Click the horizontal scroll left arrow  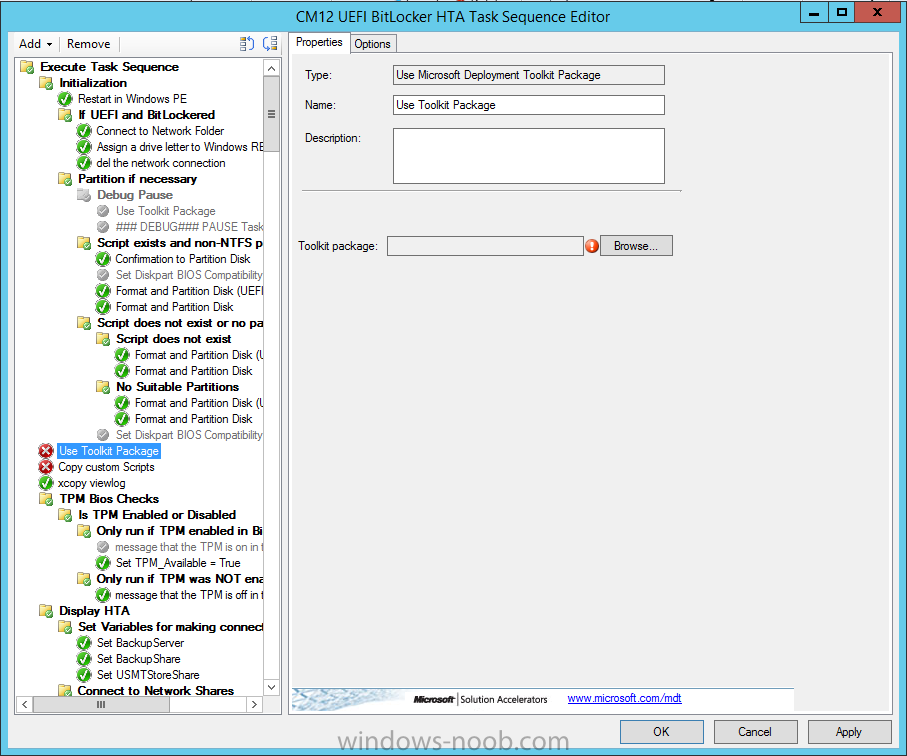coord(25,705)
